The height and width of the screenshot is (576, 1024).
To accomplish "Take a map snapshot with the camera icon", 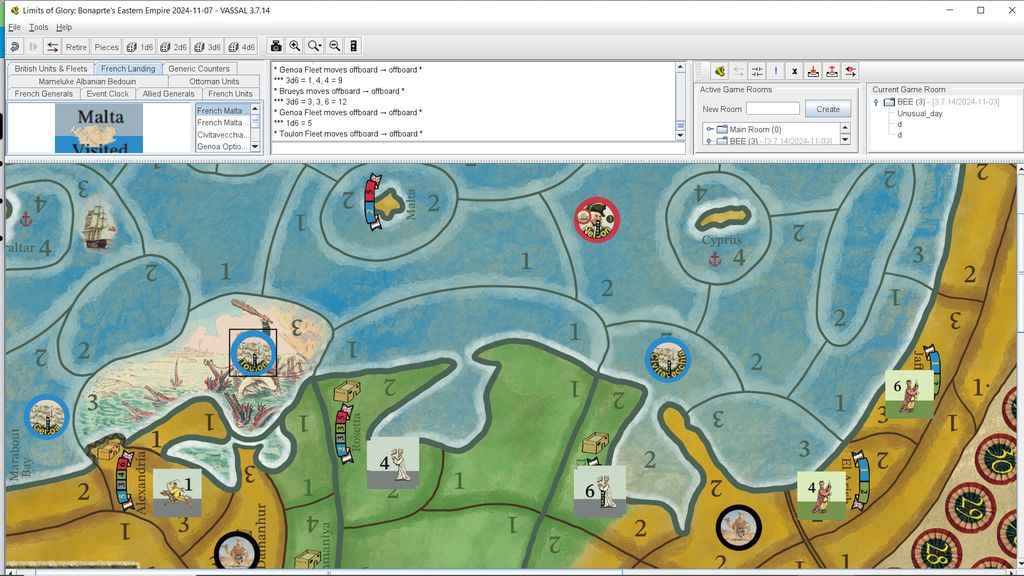I will [x=276, y=46].
